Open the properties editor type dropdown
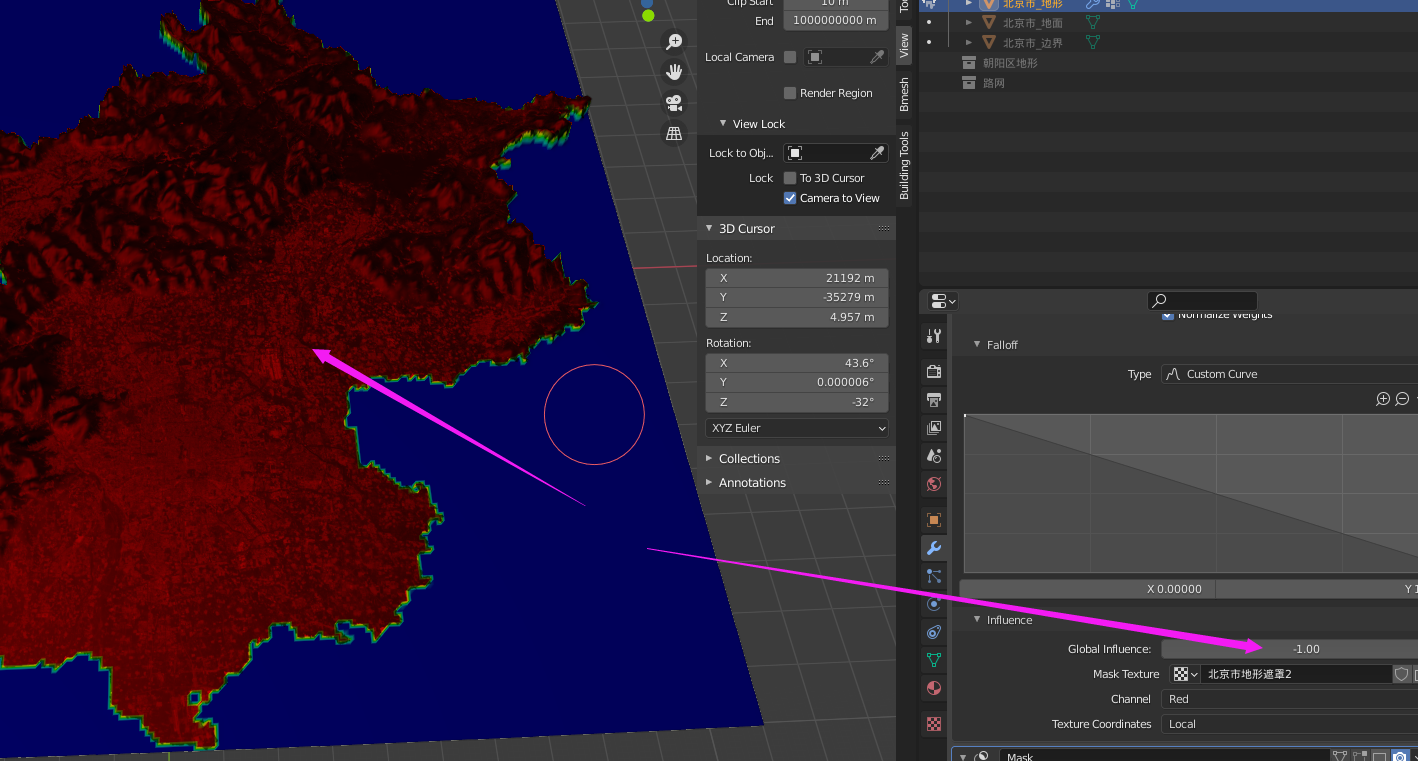The width and height of the screenshot is (1418, 761). (x=943, y=301)
